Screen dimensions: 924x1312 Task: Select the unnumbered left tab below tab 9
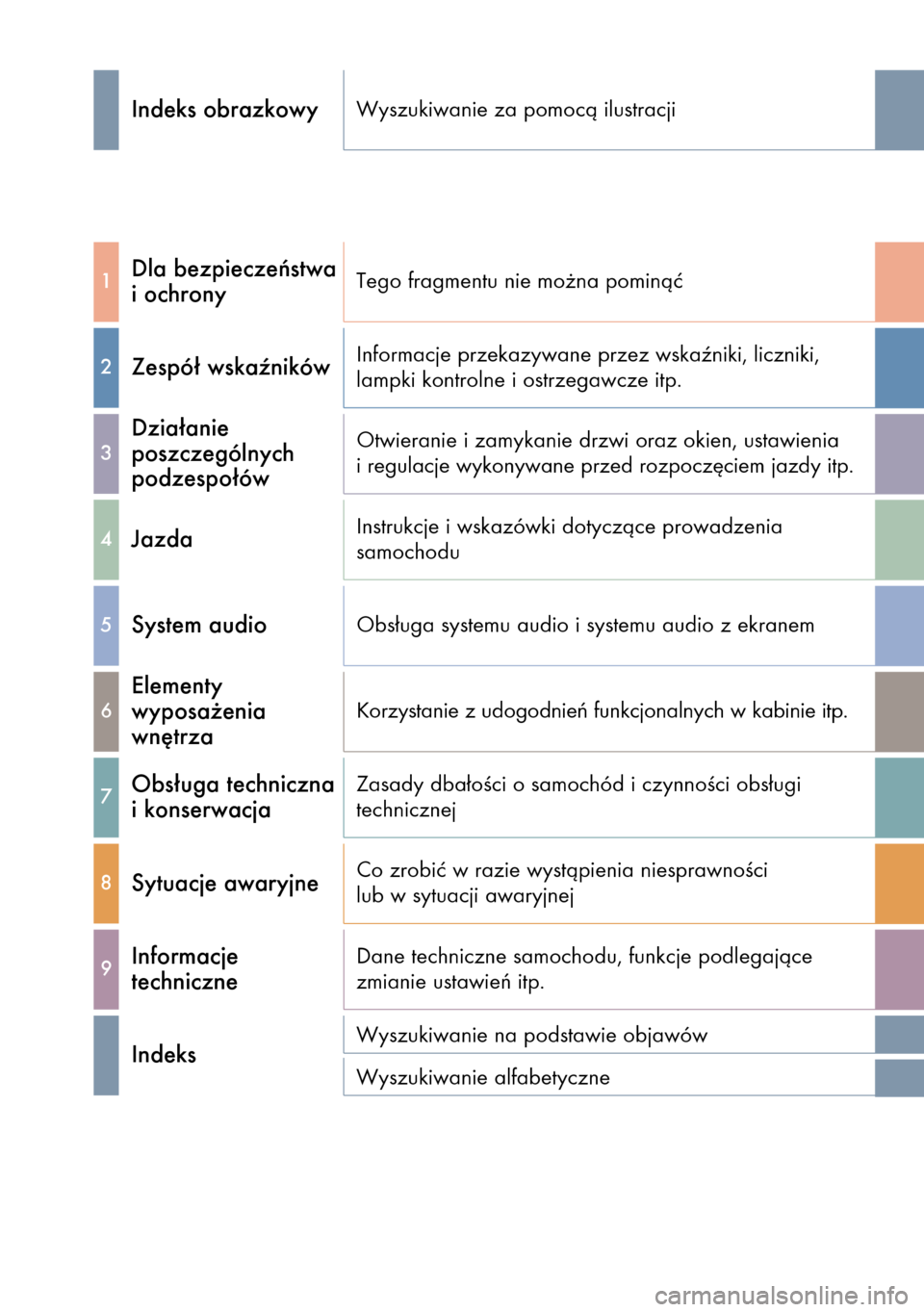pyautogui.click(x=106, y=1055)
